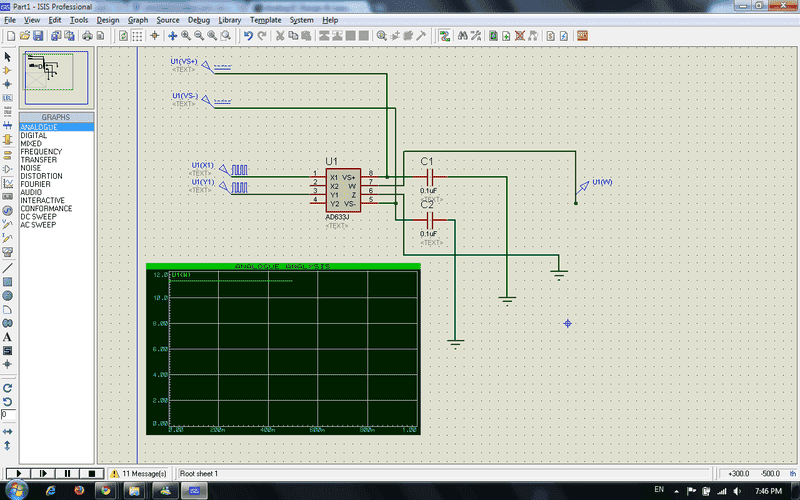
Task: Select the arrow Selection Mode tool
Action: pos(7,57)
